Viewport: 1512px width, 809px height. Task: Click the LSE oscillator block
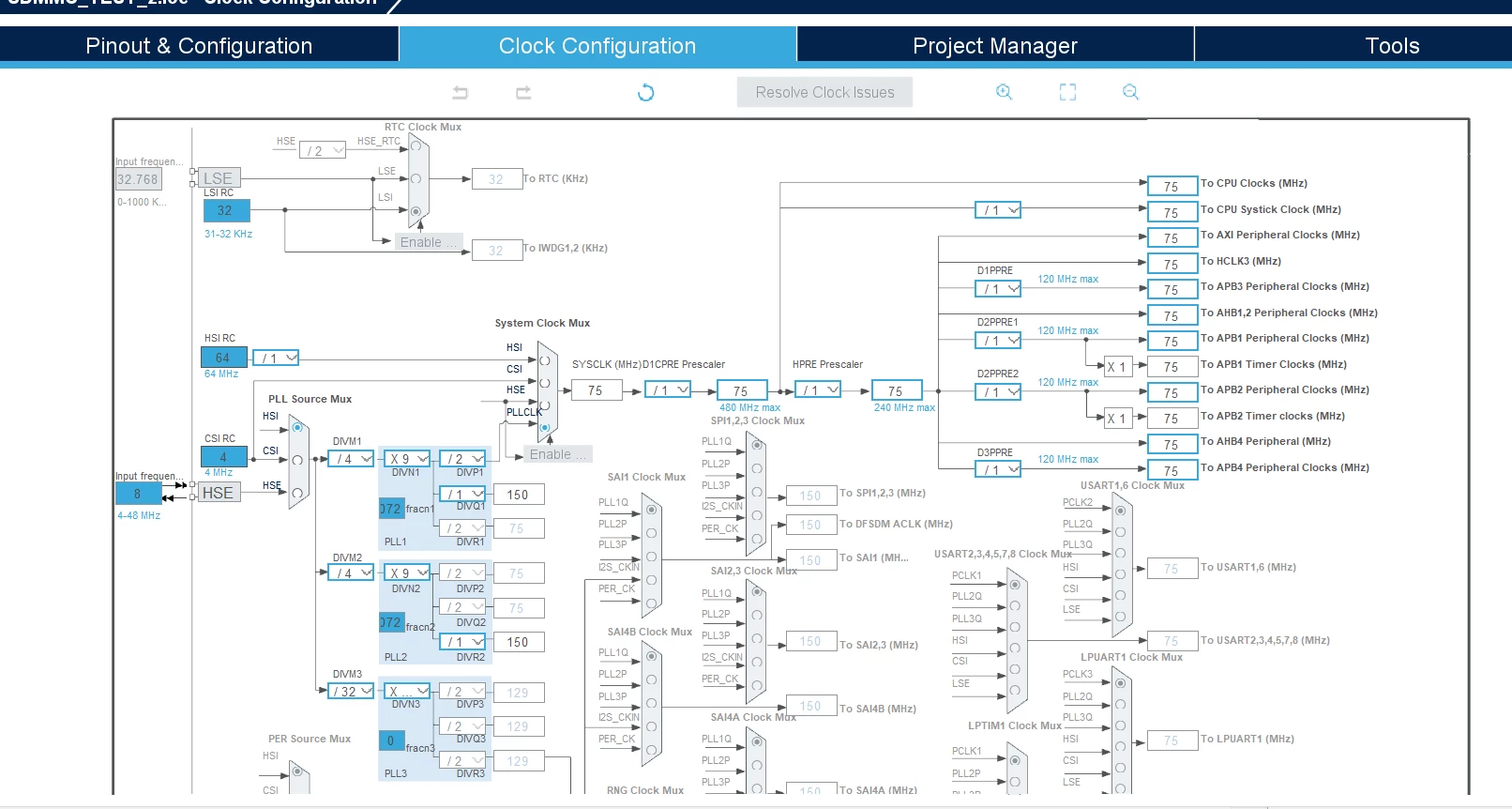click(218, 178)
